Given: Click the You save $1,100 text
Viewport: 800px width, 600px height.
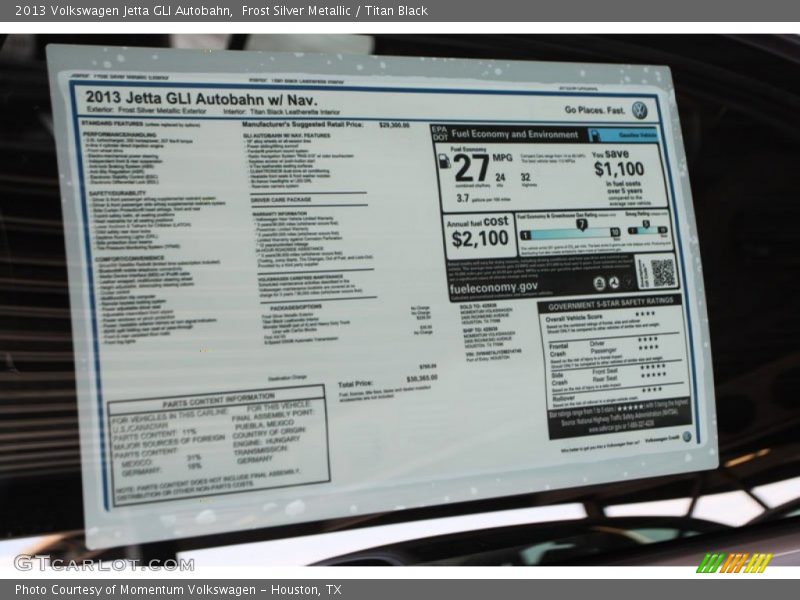Looking at the screenshot, I should click(x=618, y=164).
